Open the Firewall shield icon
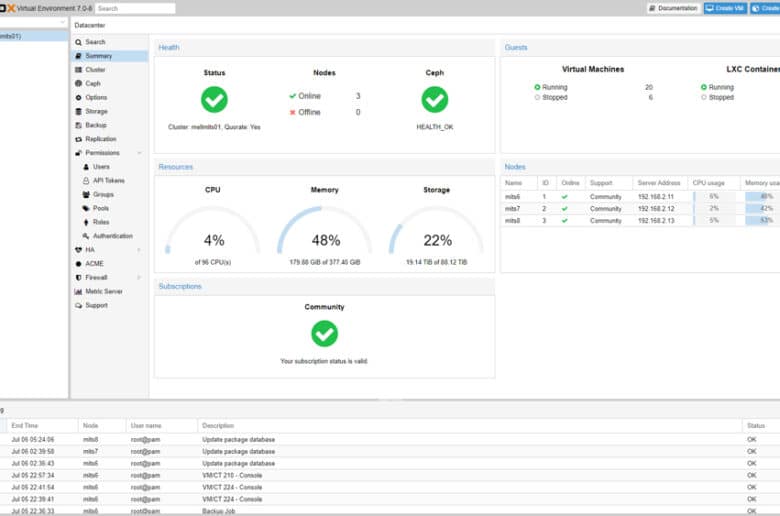The height and width of the screenshot is (516, 780). [x=78, y=278]
